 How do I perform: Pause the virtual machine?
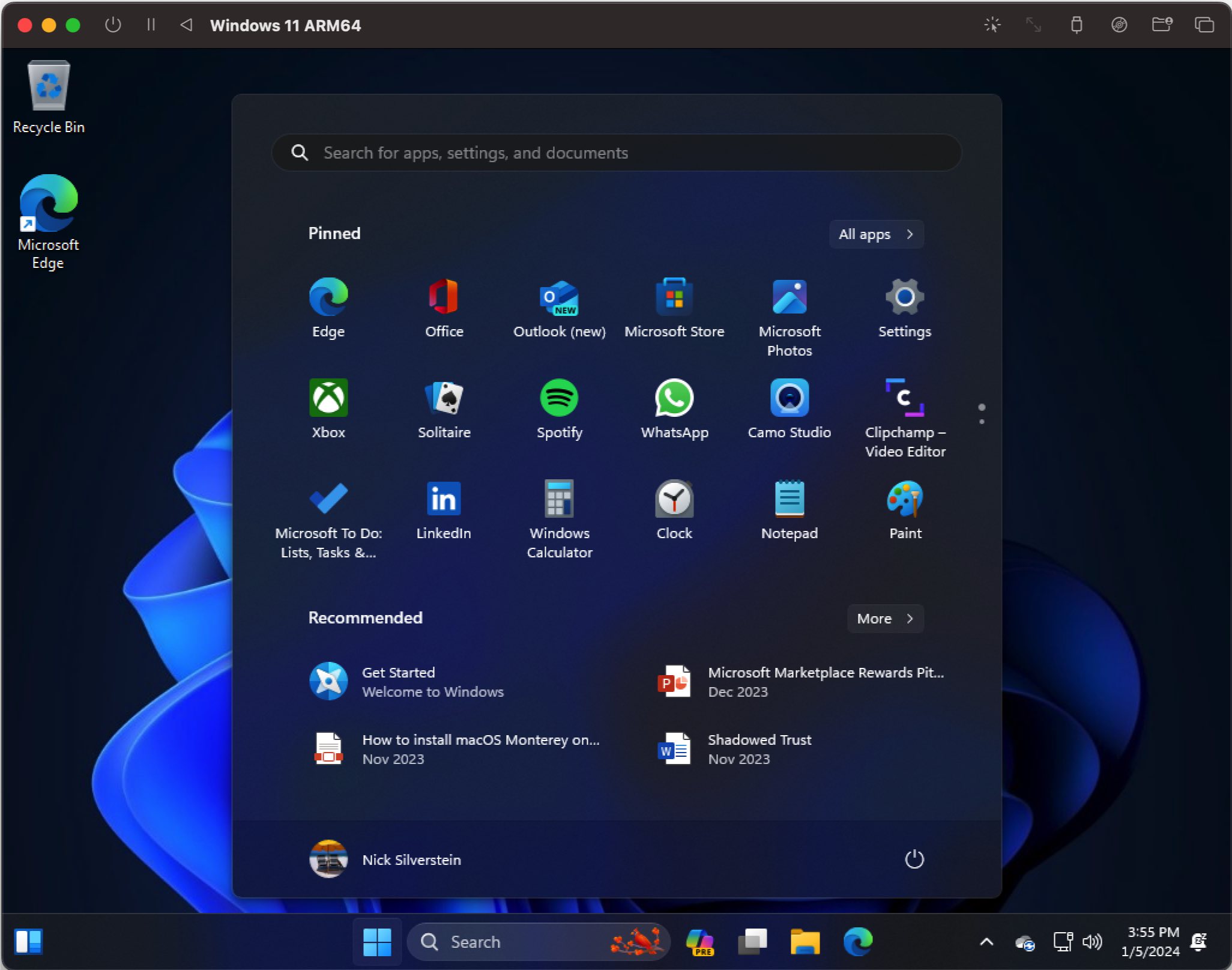(x=151, y=25)
